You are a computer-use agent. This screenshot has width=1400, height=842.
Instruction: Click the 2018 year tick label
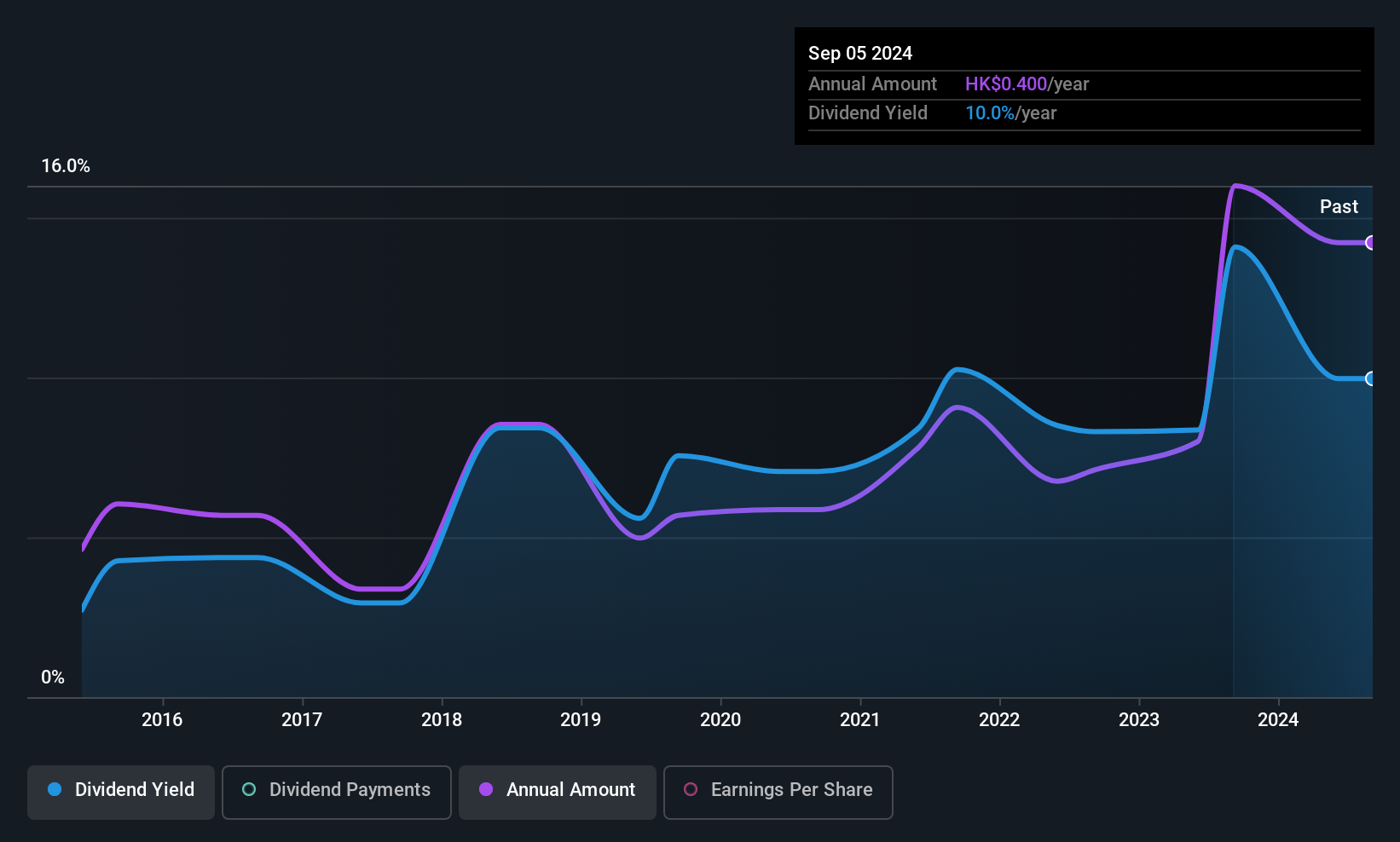442,720
